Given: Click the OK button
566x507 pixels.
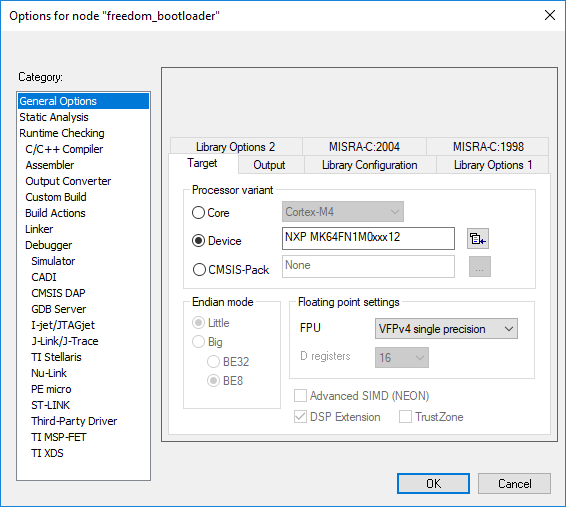Looking at the screenshot, I should (x=433, y=483).
